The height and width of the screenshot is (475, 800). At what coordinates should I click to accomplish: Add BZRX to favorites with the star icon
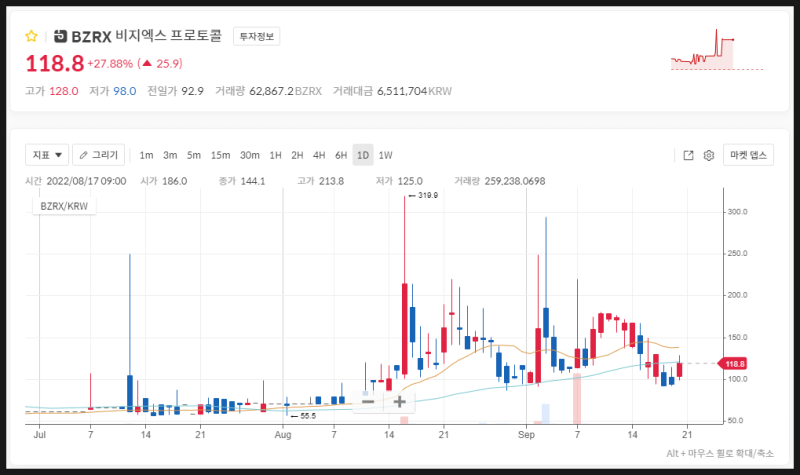click(x=31, y=36)
